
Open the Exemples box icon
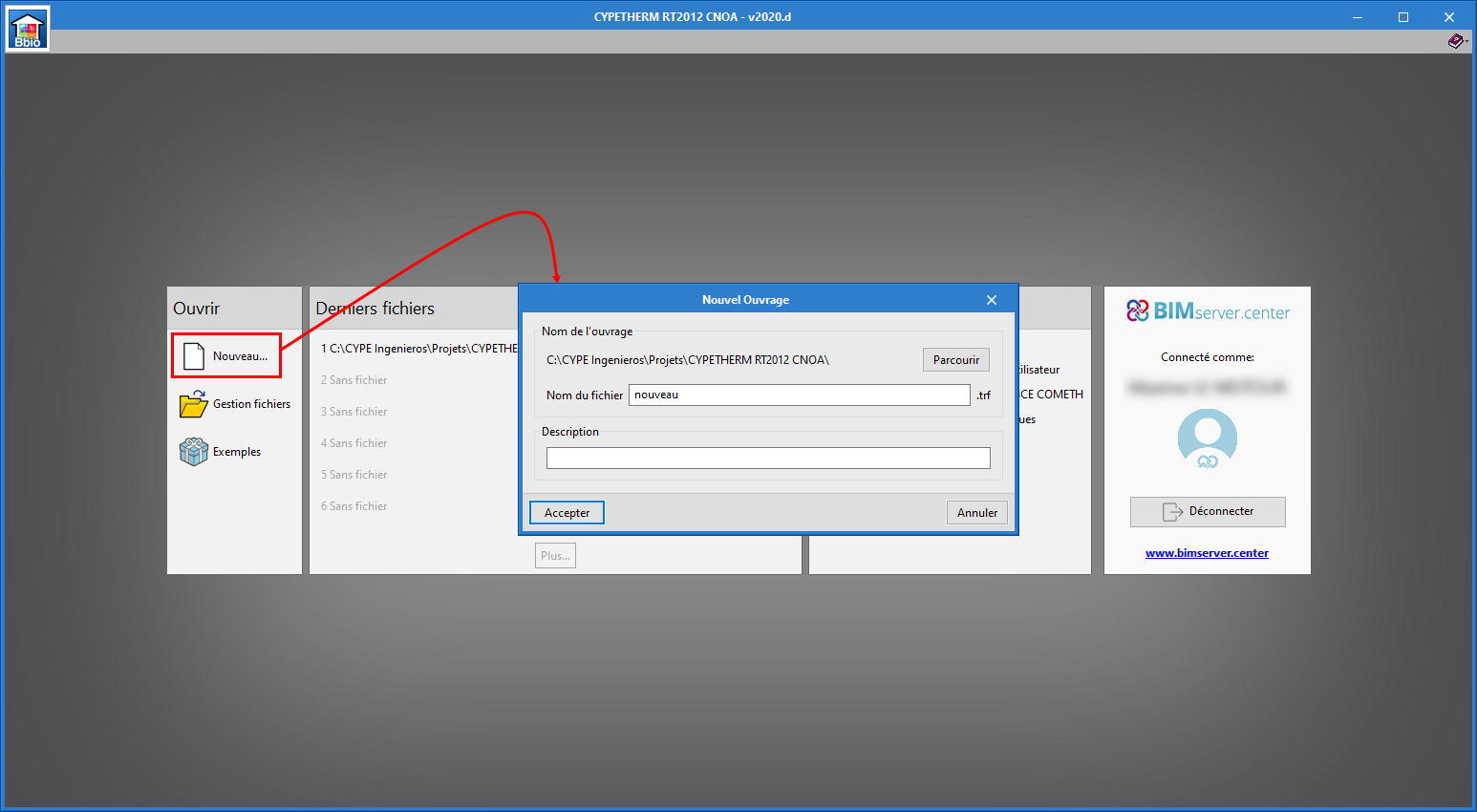194,452
